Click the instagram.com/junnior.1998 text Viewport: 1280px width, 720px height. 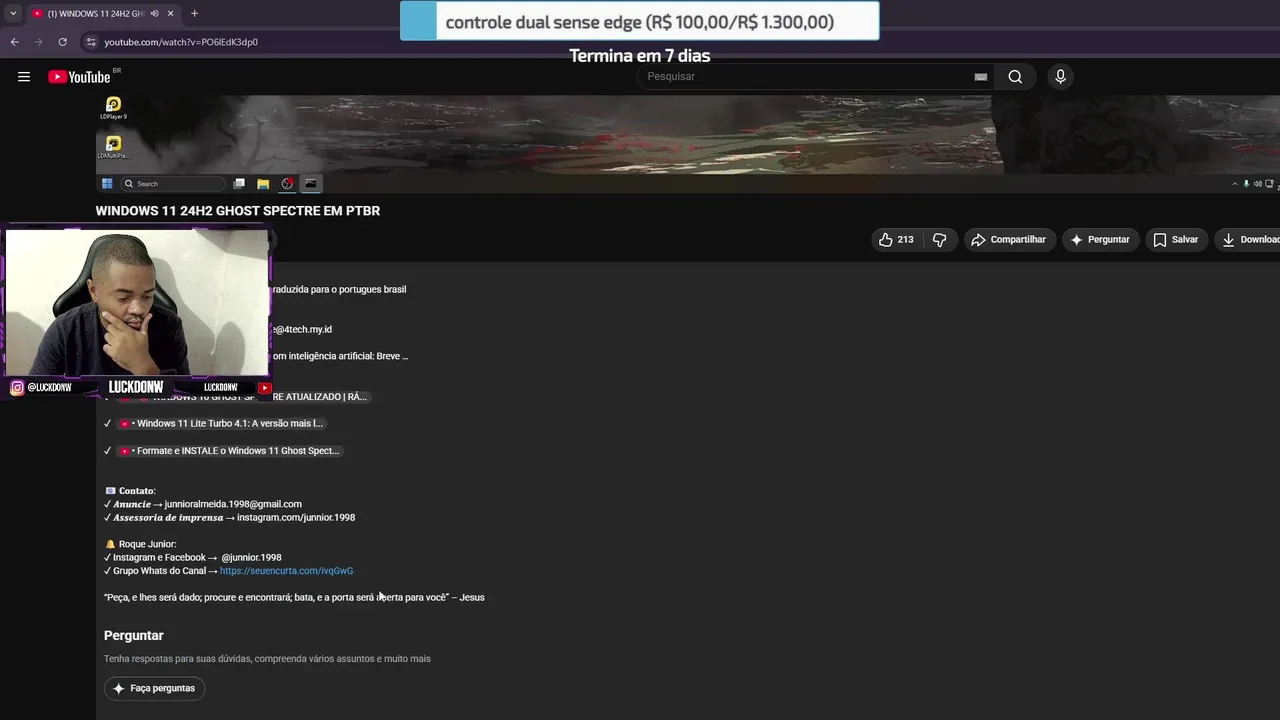pyautogui.click(x=296, y=518)
